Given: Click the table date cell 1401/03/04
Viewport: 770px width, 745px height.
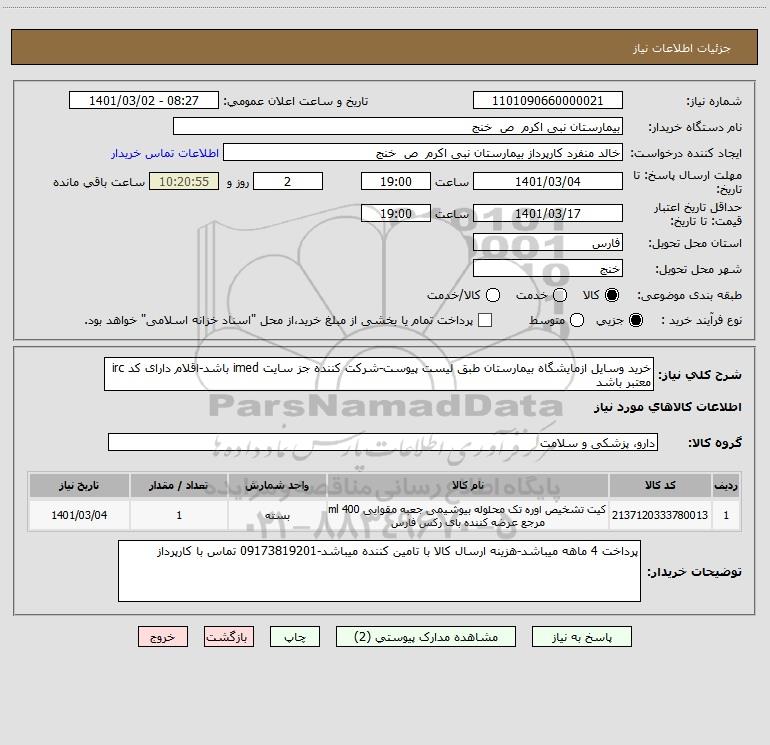Looking at the screenshot, I should pyautogui.click(x=79, y=515).
